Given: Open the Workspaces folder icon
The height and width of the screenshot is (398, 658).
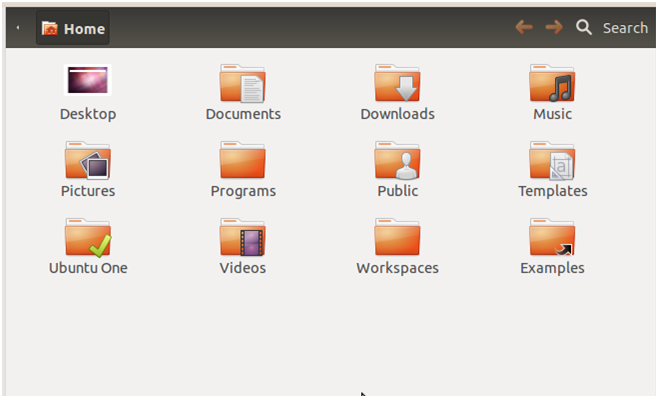Looking at the screenshot, I should [397, 237].
